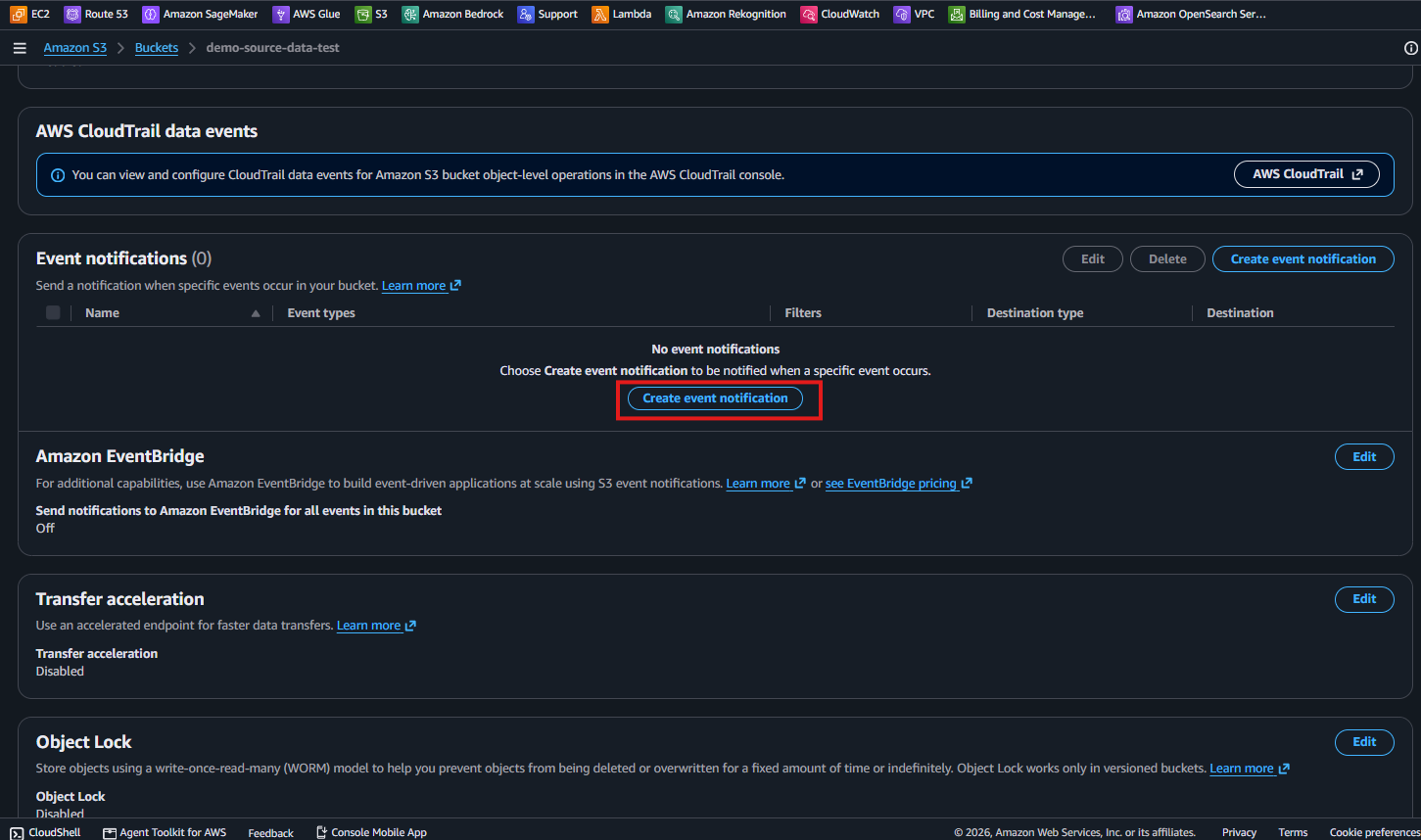This screenshot has height=840, width=1421.
Task: Open Amazon SageMaker shortcut icon
Action: coord(151,14)
